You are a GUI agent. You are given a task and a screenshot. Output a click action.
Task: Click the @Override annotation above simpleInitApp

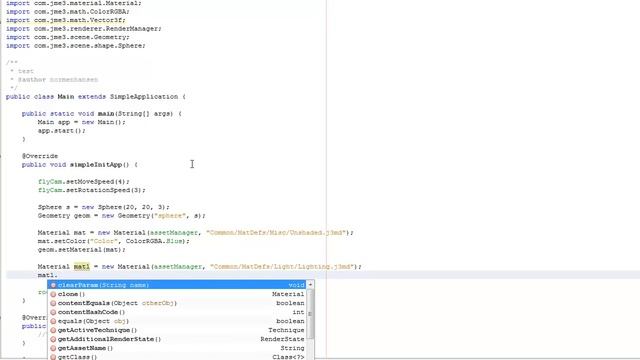coord(40,156)
